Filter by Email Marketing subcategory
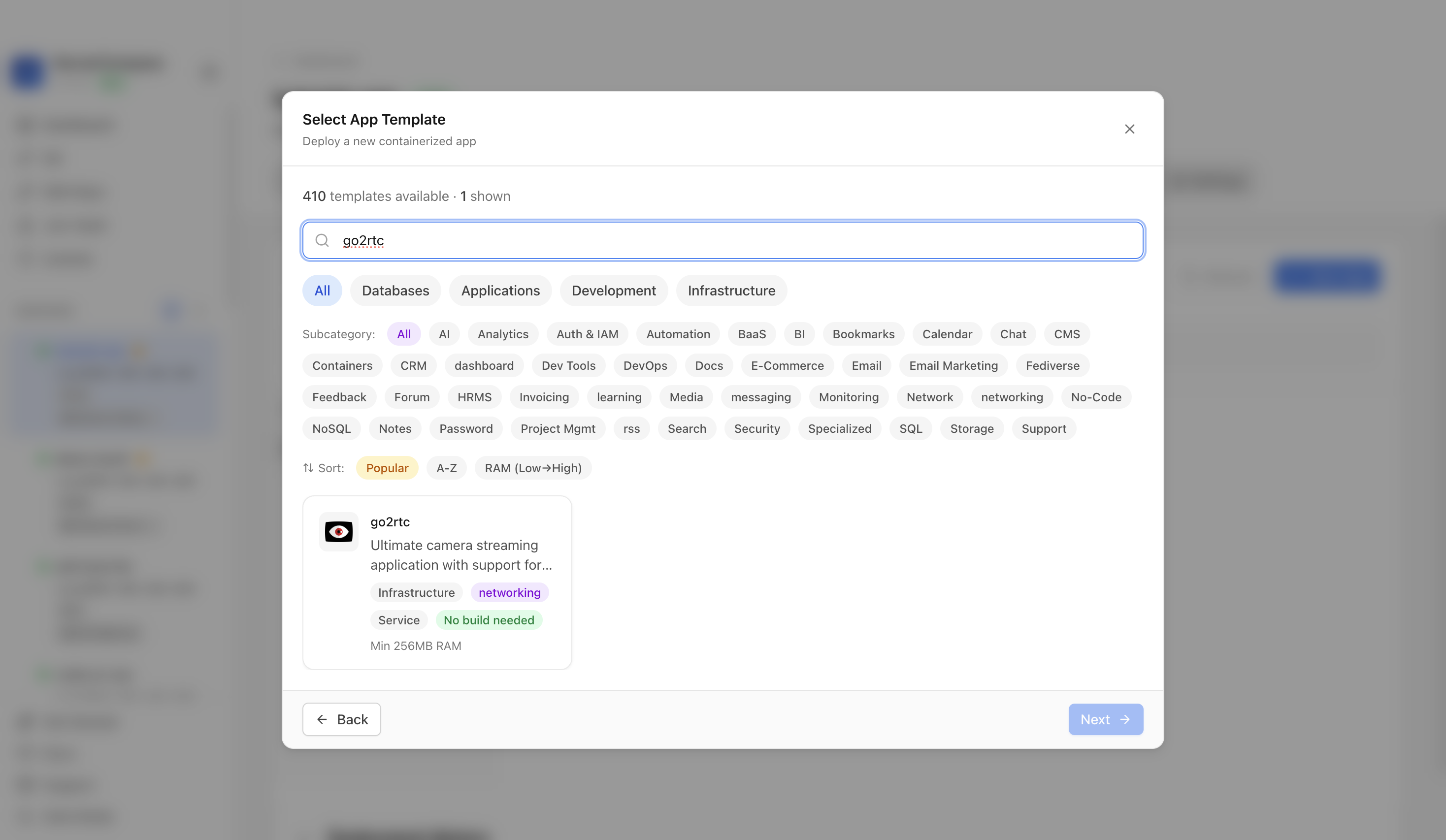This screenshot has width=1446, height=840. click(x=953, y=365)
